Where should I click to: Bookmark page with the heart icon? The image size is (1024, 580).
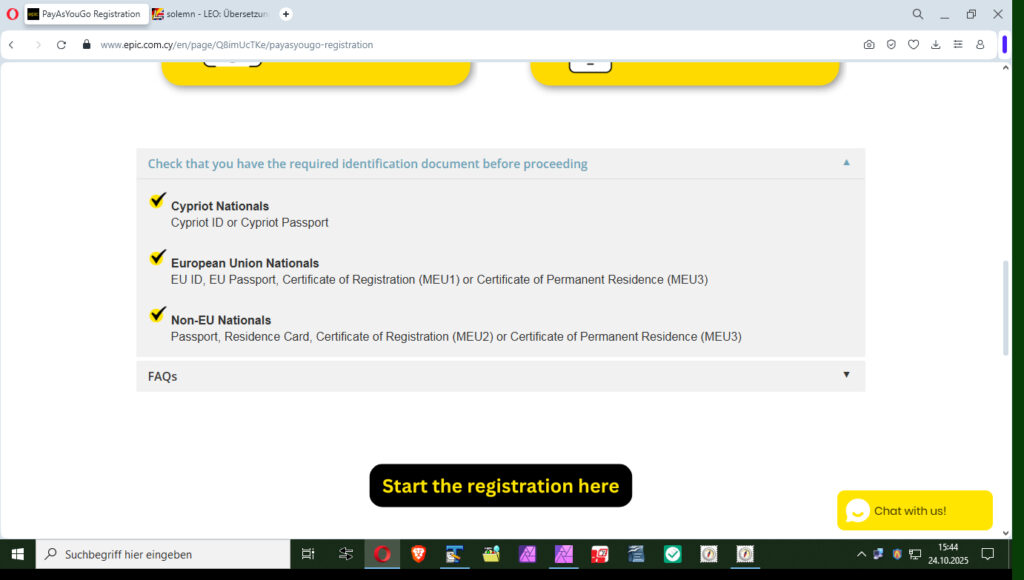(x=913, y=45)
